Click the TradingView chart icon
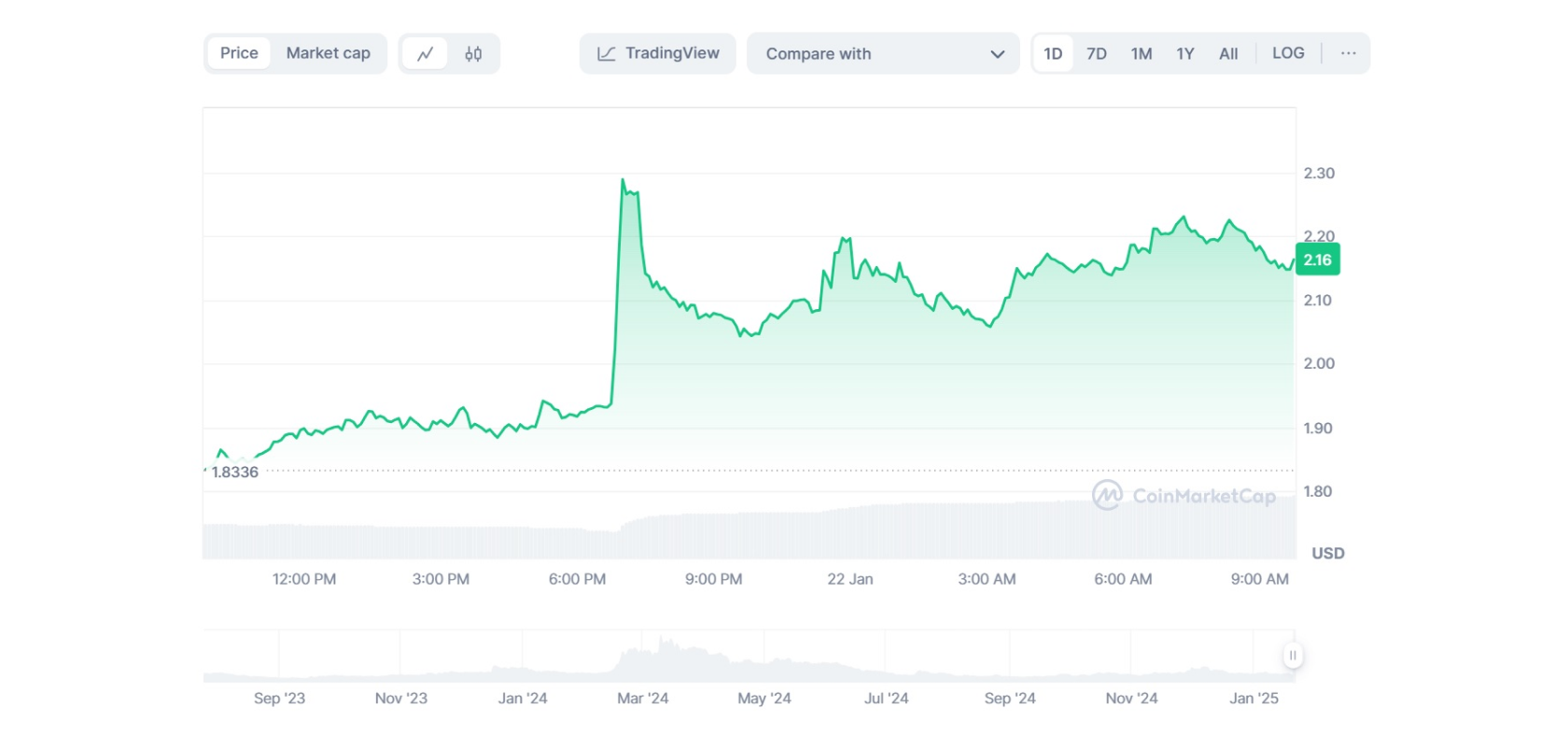Screen dimensions: 1568x747 [x=607, y=54]
